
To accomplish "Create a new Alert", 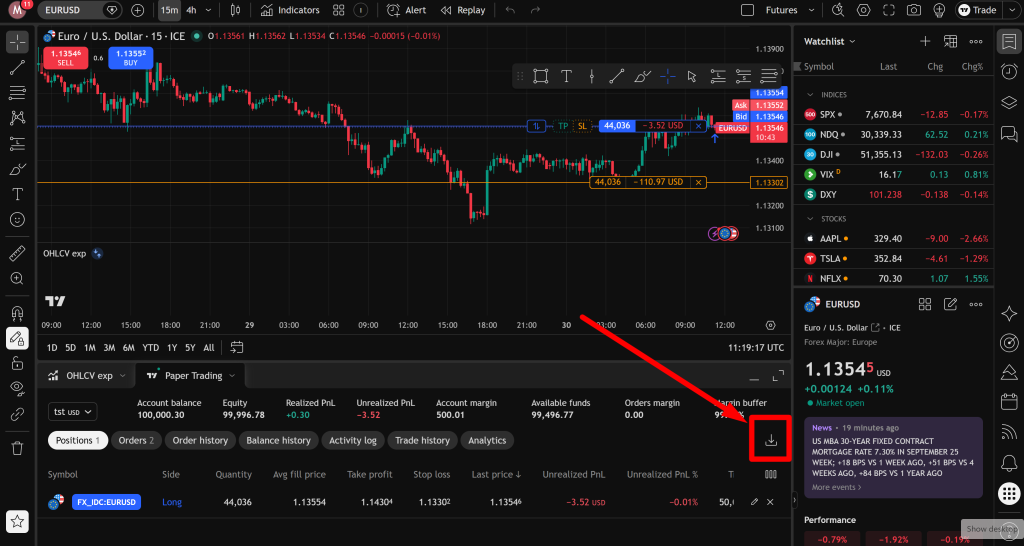I will [406, 10].
